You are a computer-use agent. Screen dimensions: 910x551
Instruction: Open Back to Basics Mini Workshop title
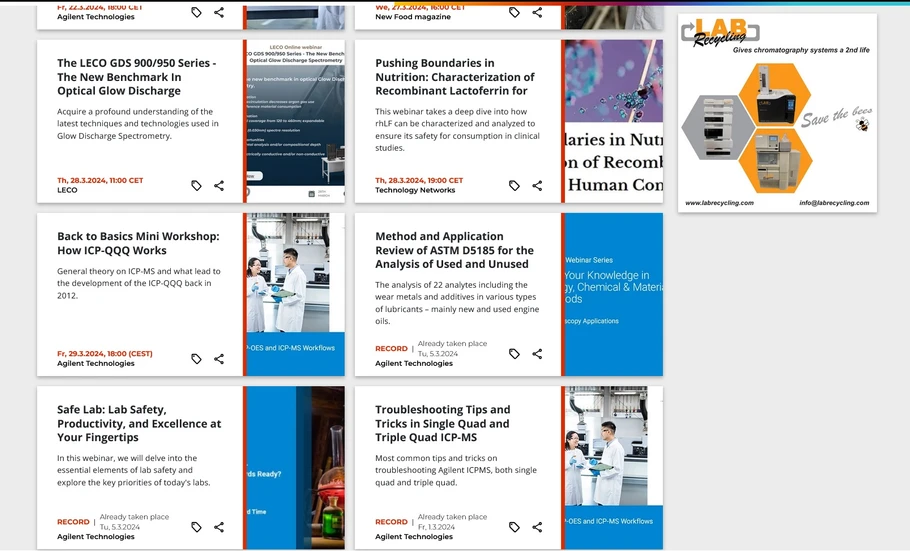click(138, 243)
